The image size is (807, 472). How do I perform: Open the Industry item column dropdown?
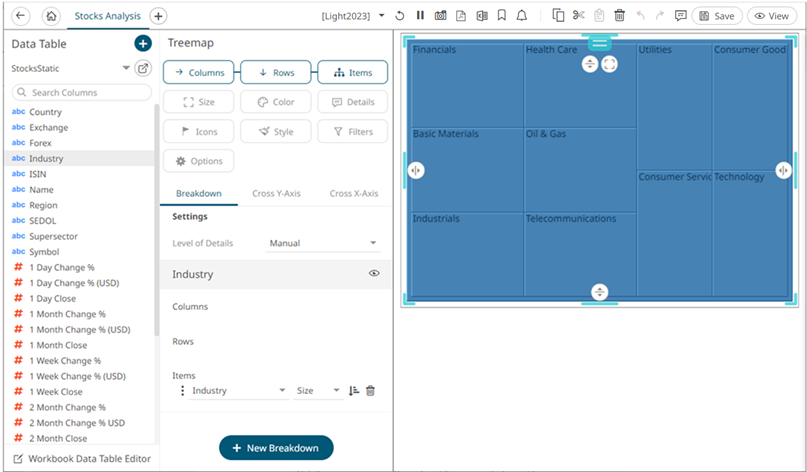pyautogui.click(x=238, y=391)
